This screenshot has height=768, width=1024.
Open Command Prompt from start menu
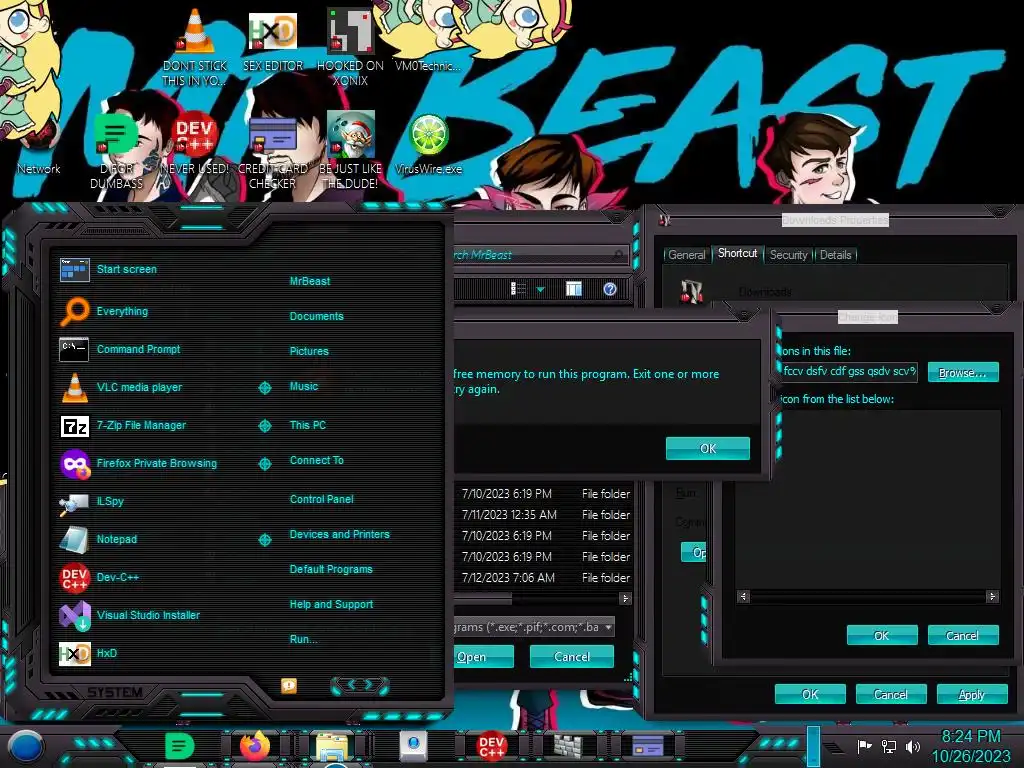click(120, 349)
